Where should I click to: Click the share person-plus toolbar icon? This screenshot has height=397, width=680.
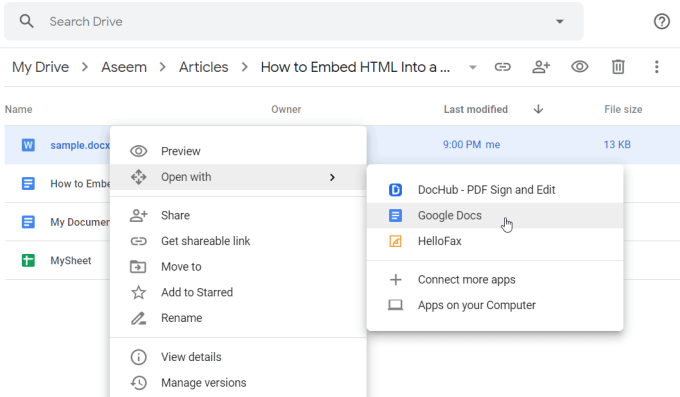pyautogui.click(x=541, y=67)
